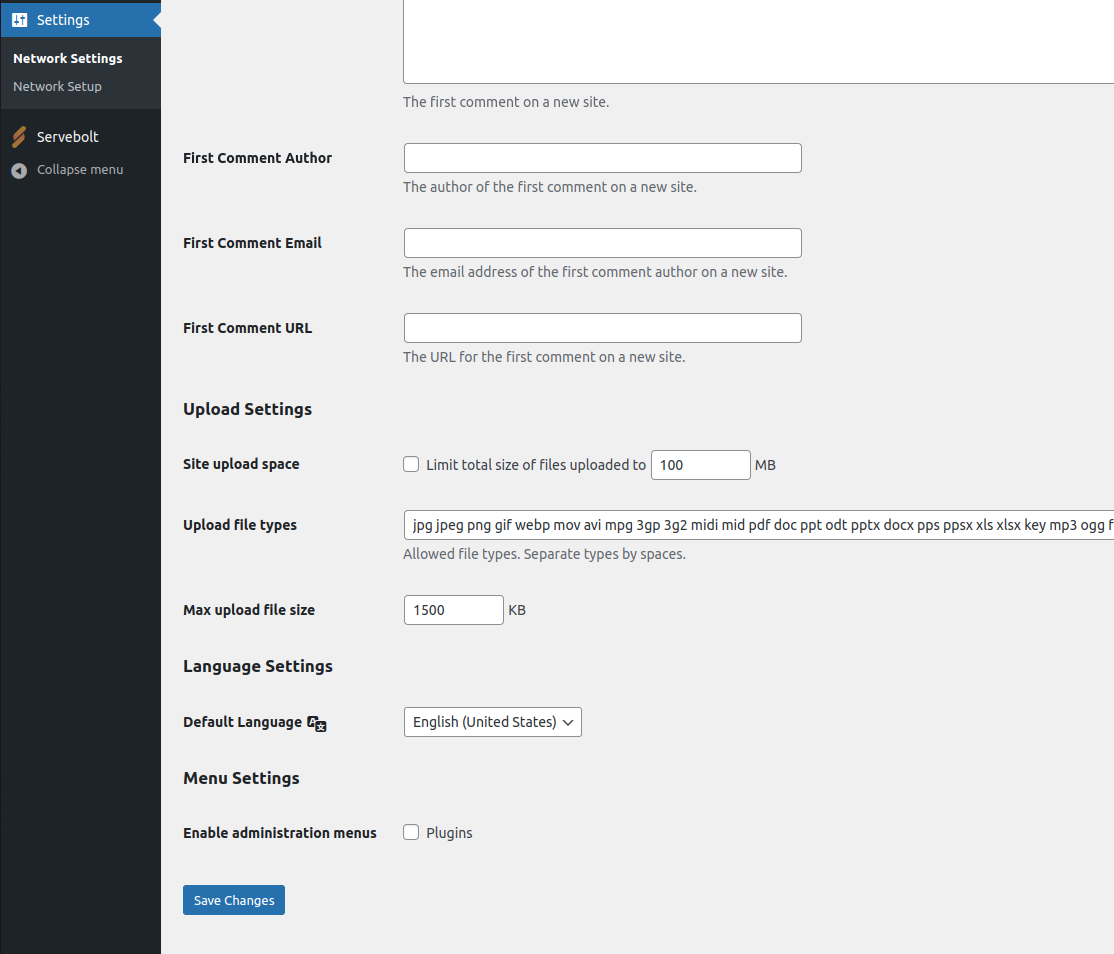Click the 'Enable administration menus' label

tap(279, 833)
